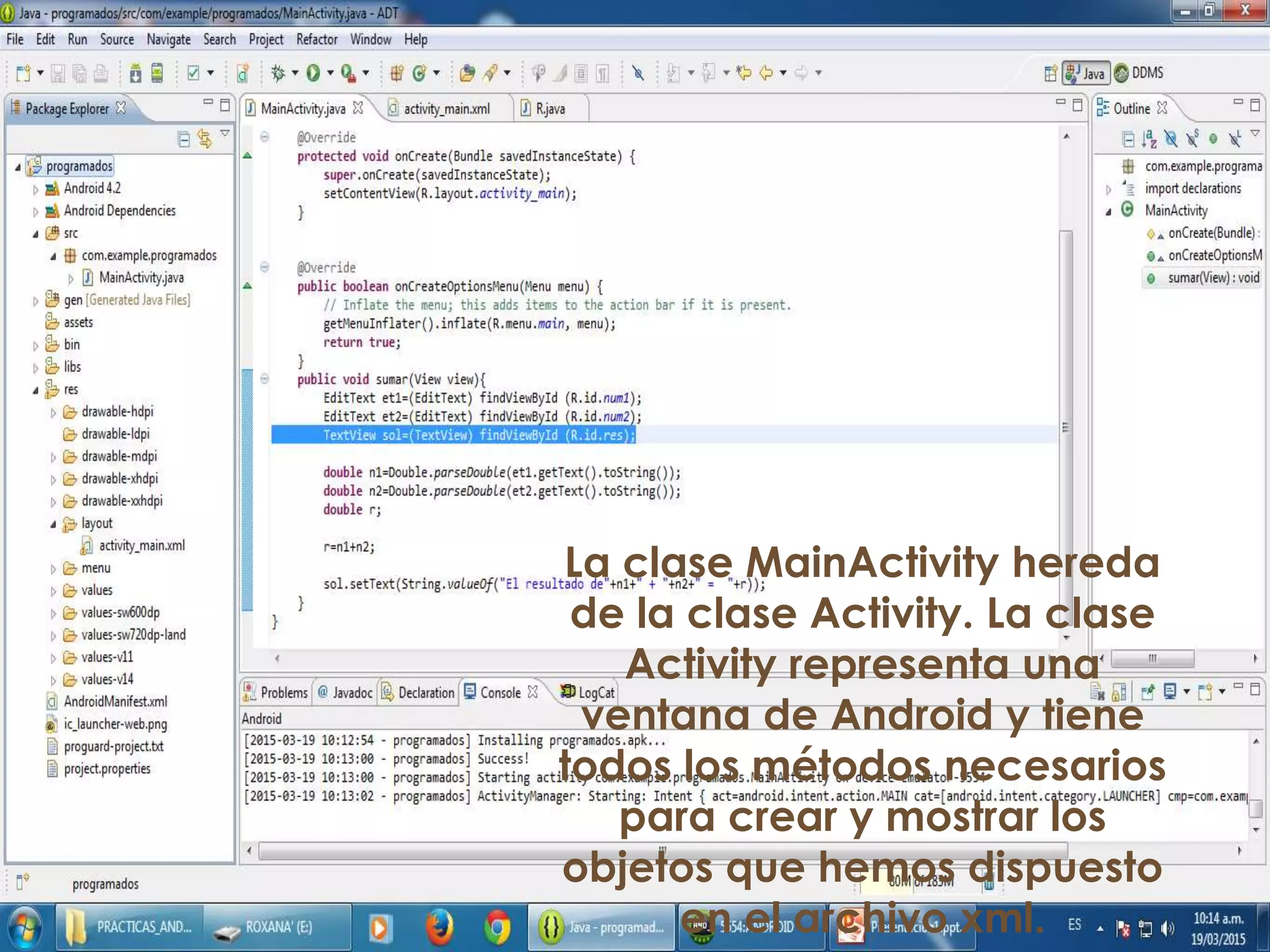The height and width of the screenshot is (952, 1270).
Task: Open the Navigate menu
Action: tap(169, 40)
